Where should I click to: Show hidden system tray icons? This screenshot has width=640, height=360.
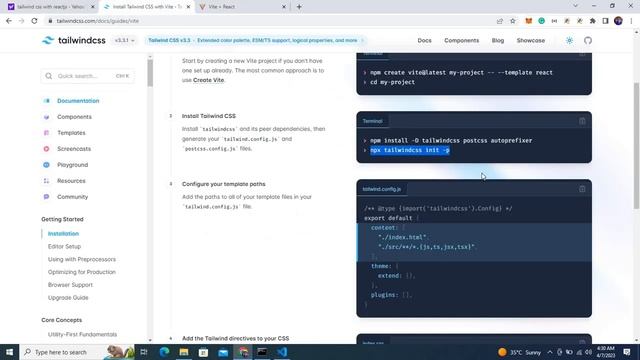click(550, 352)
